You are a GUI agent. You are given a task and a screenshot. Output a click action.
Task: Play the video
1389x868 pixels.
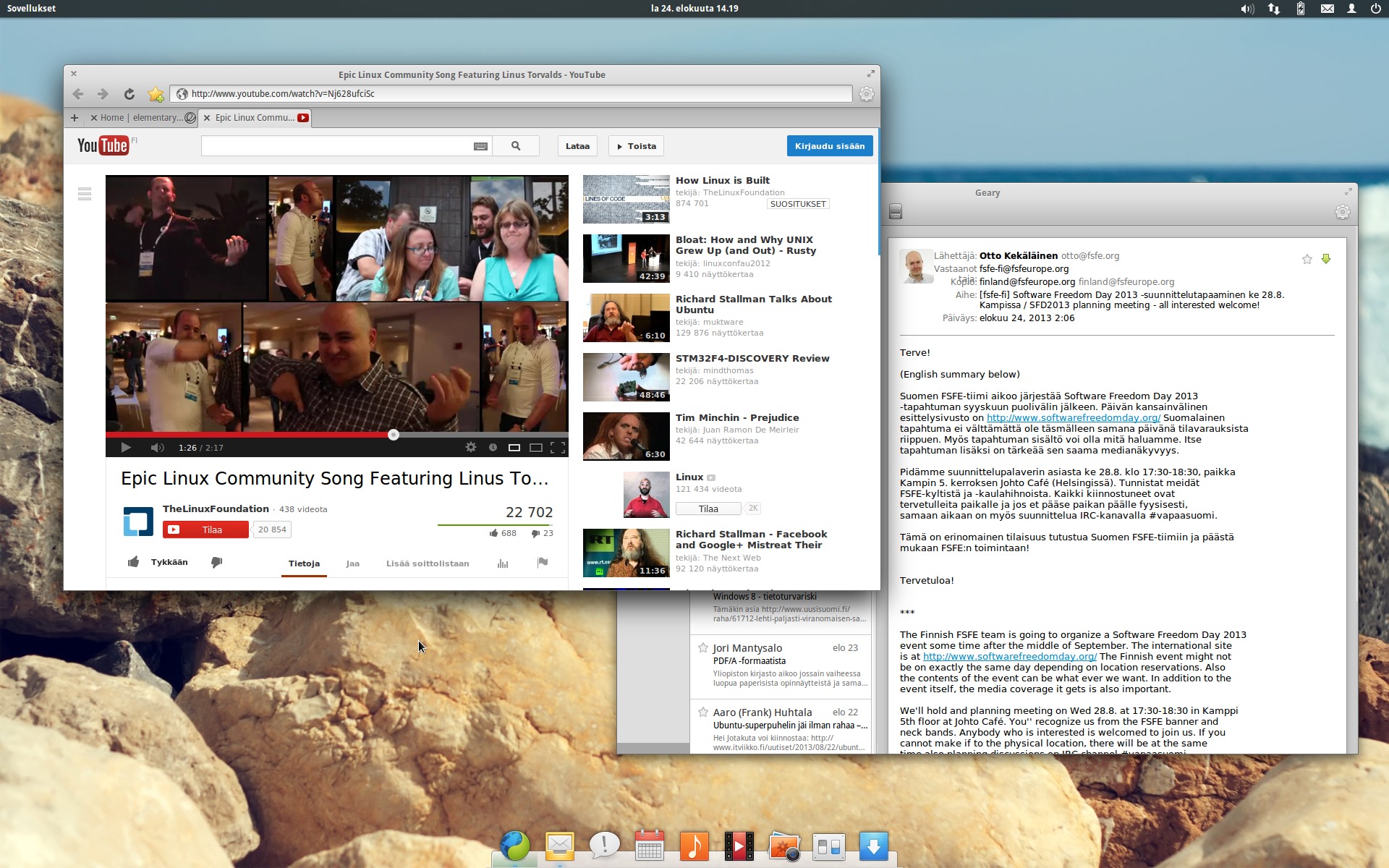(x=126, y=448)
